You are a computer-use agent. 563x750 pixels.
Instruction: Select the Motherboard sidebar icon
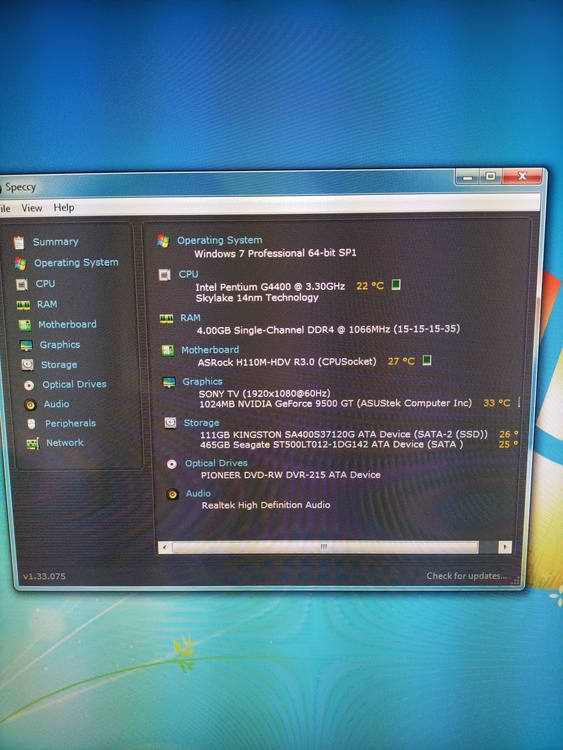pos(24,325)
